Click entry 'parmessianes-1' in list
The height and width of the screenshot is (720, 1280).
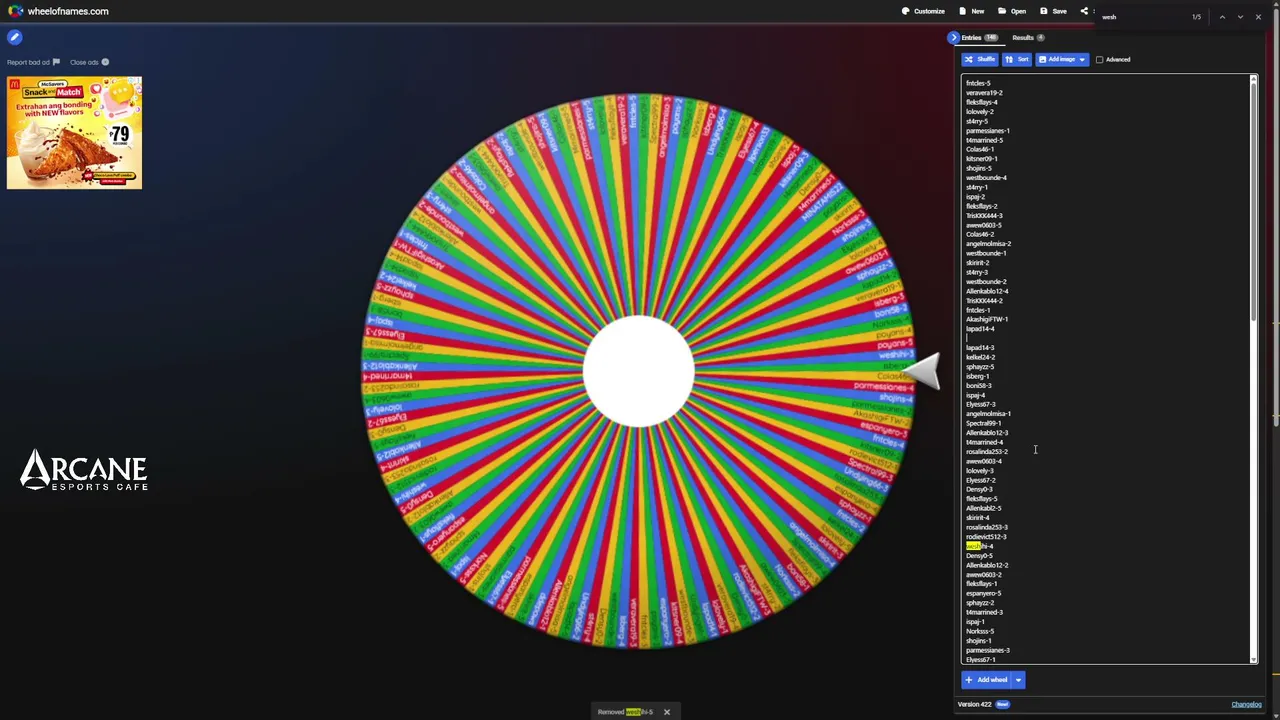coord(988,131)
